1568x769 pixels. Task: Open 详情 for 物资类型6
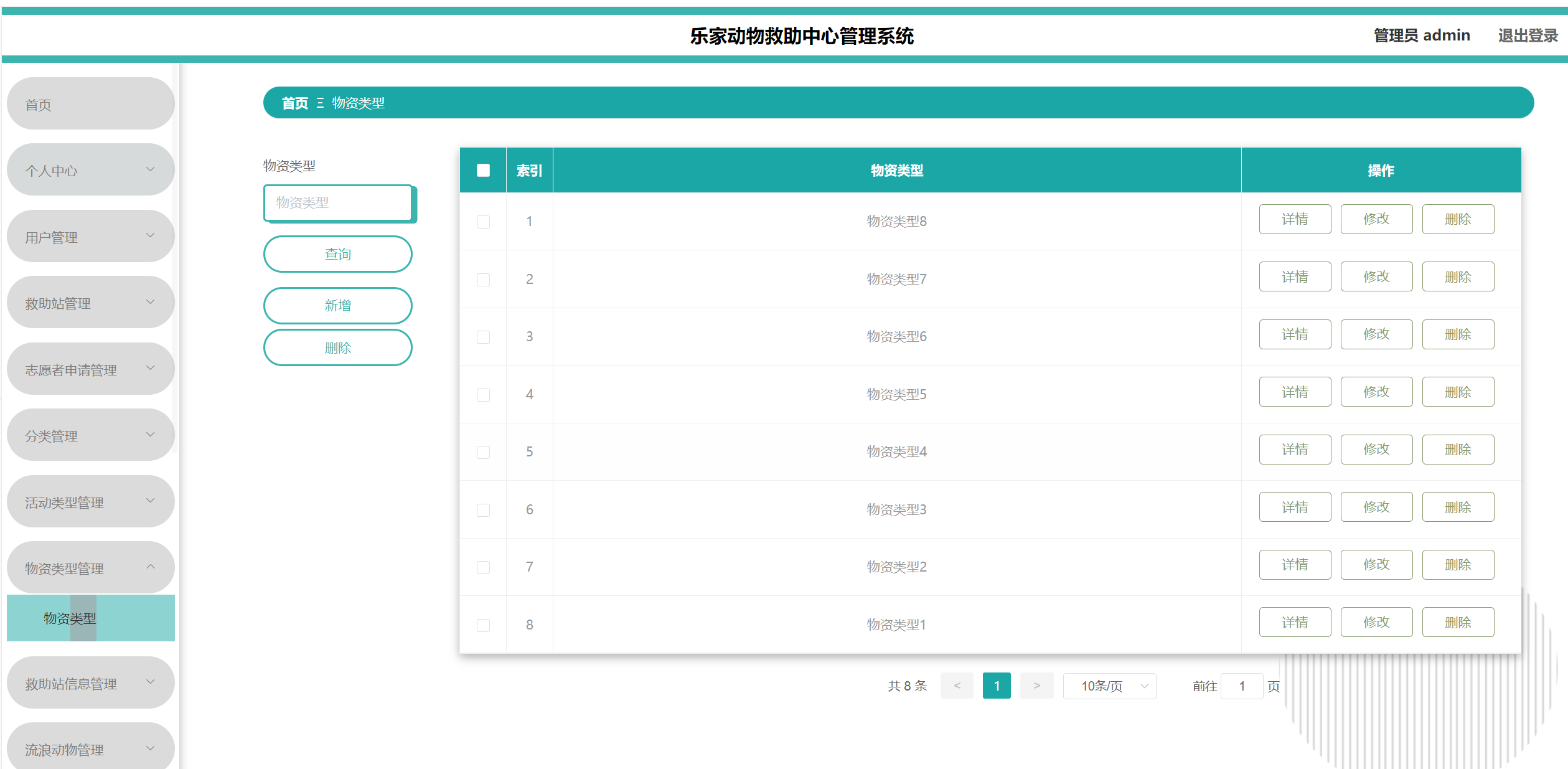point(1295,334)
